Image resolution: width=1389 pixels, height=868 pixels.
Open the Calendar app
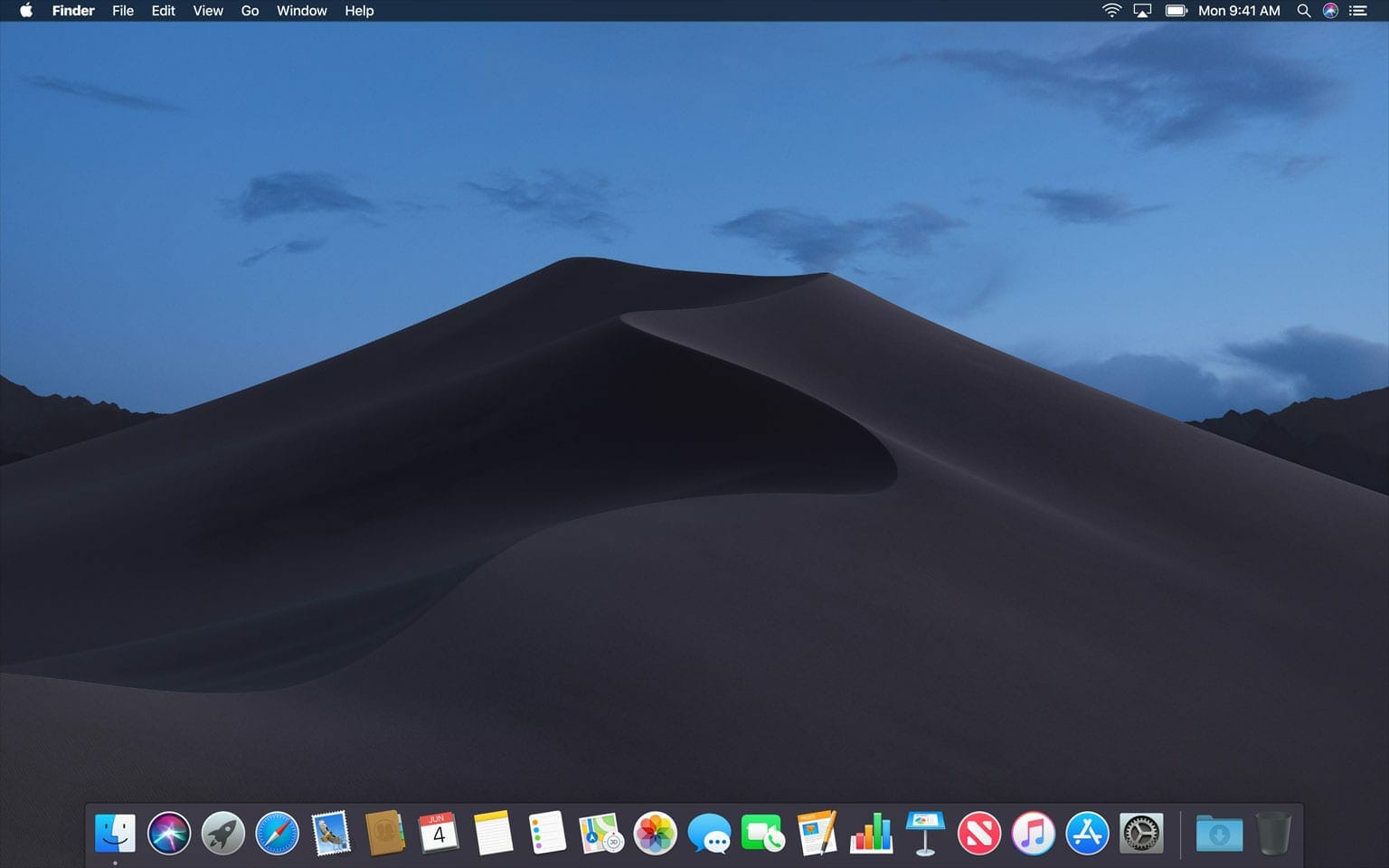click(439, 833)
